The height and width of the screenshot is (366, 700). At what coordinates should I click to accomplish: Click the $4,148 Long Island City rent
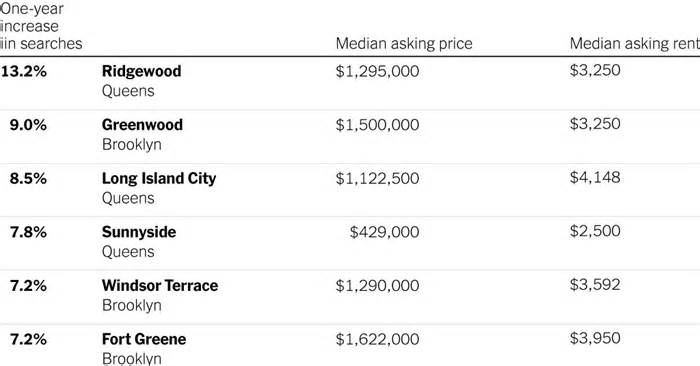[595, 178]
